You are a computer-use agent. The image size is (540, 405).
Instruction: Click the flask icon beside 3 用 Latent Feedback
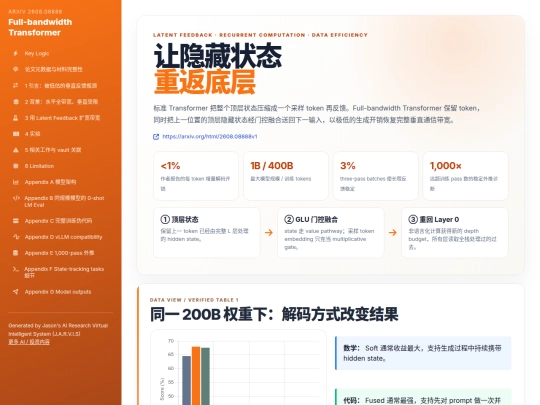[x=15, y=118]
